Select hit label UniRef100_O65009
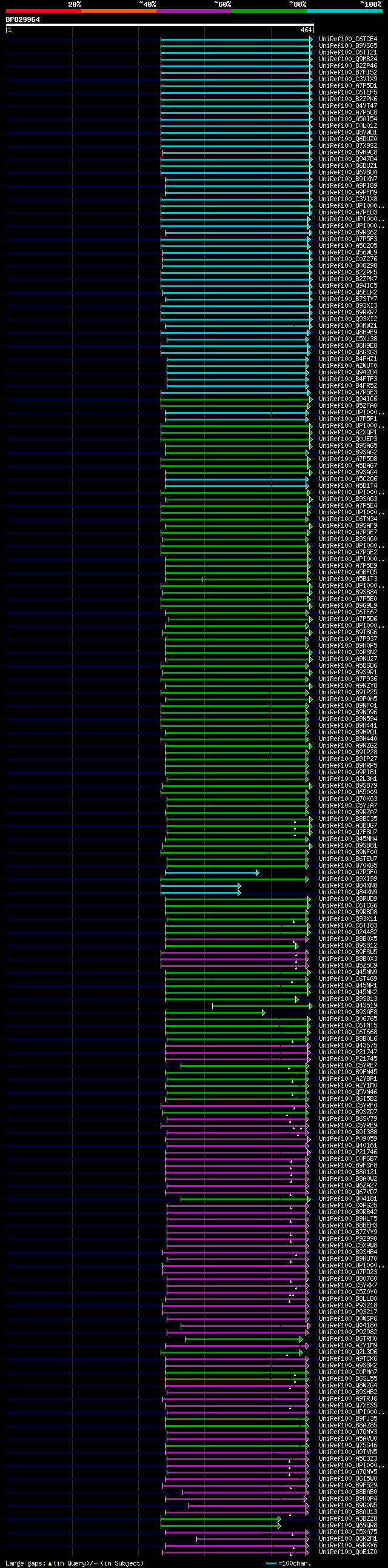Screen dimensions: 388x1568 (x=348, y=792)
